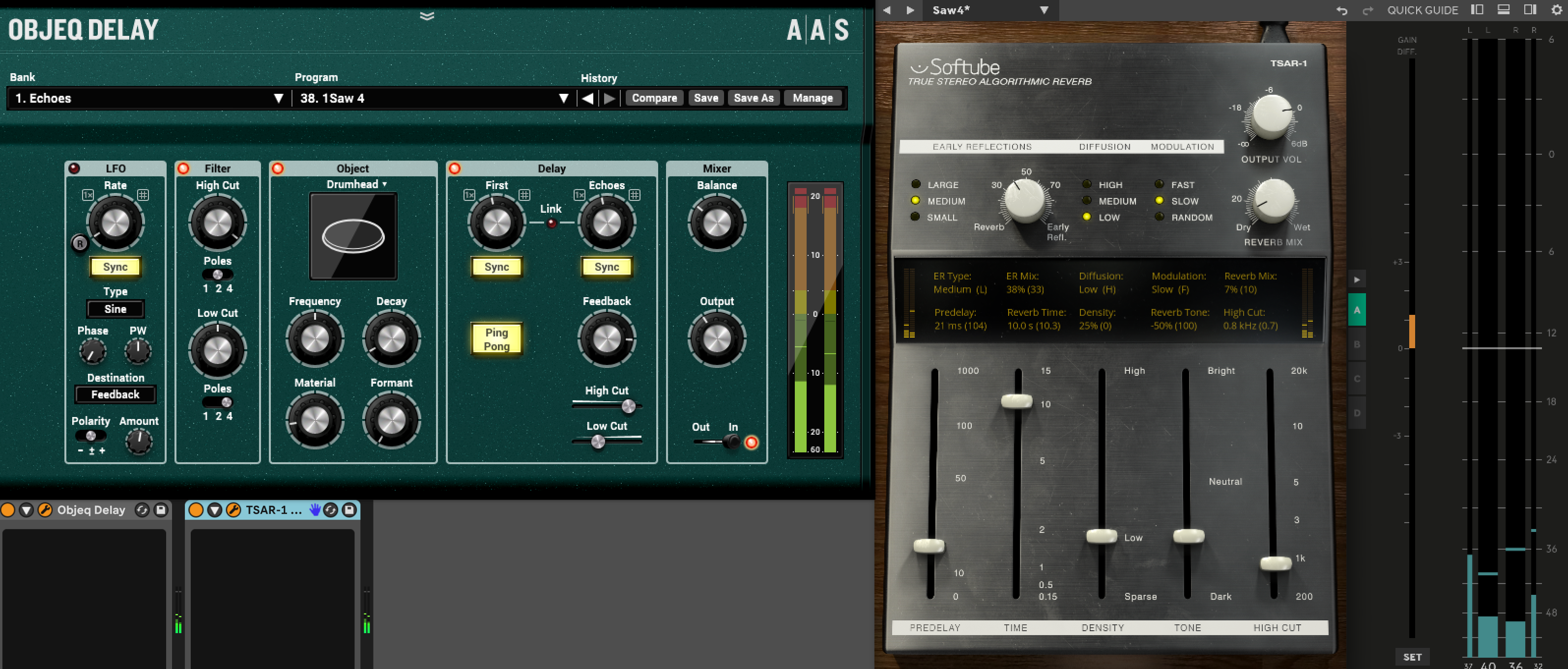Click the LFO rate reset R button
Viewport: 1568px width, 669px height.
(x=80, y=243)
